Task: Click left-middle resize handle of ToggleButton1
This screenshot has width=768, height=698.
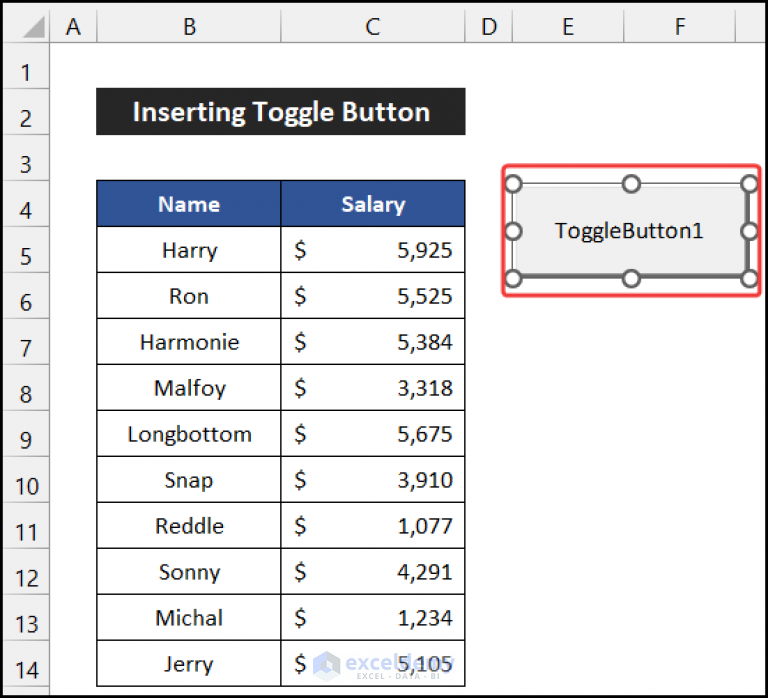Action: (x=513, y=231)
